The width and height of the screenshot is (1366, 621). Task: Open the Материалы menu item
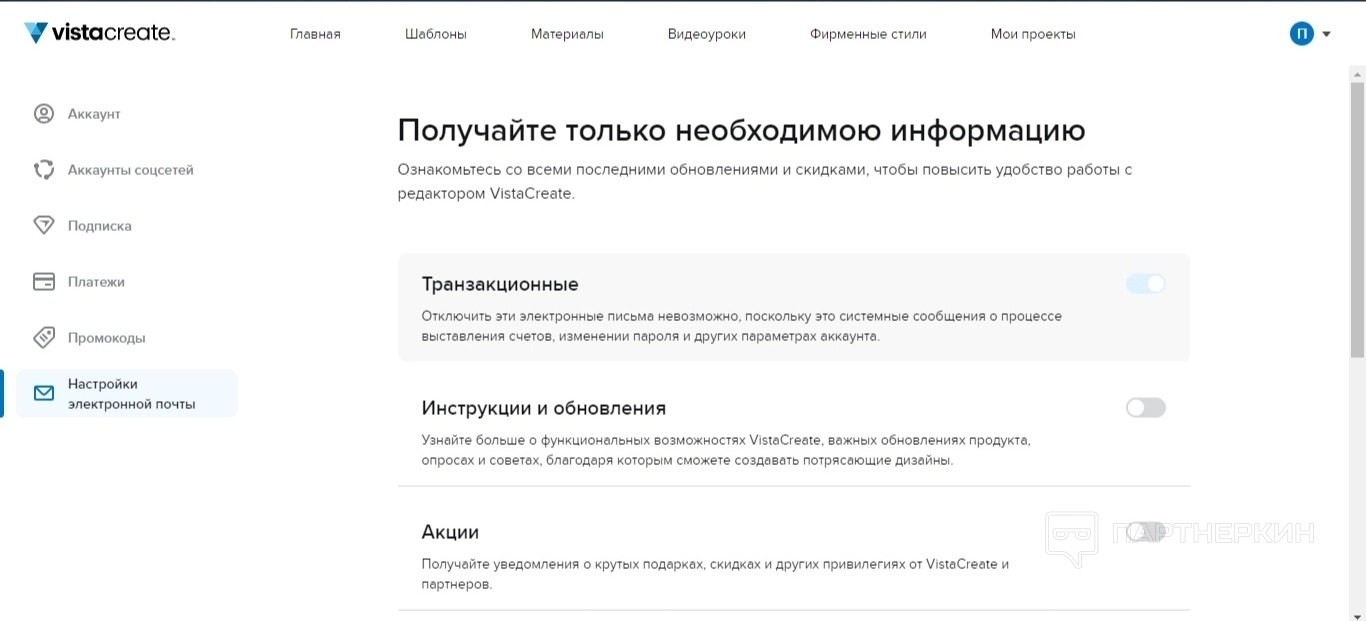567,34
